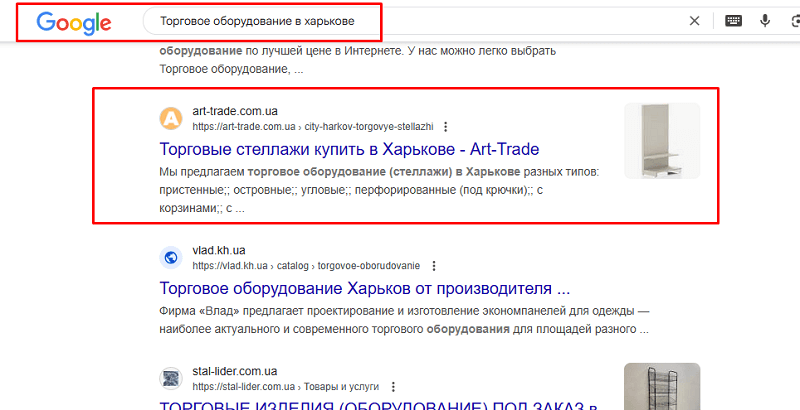Open more options for vlad.kh.ua result
800x410 pixels.
434,266
